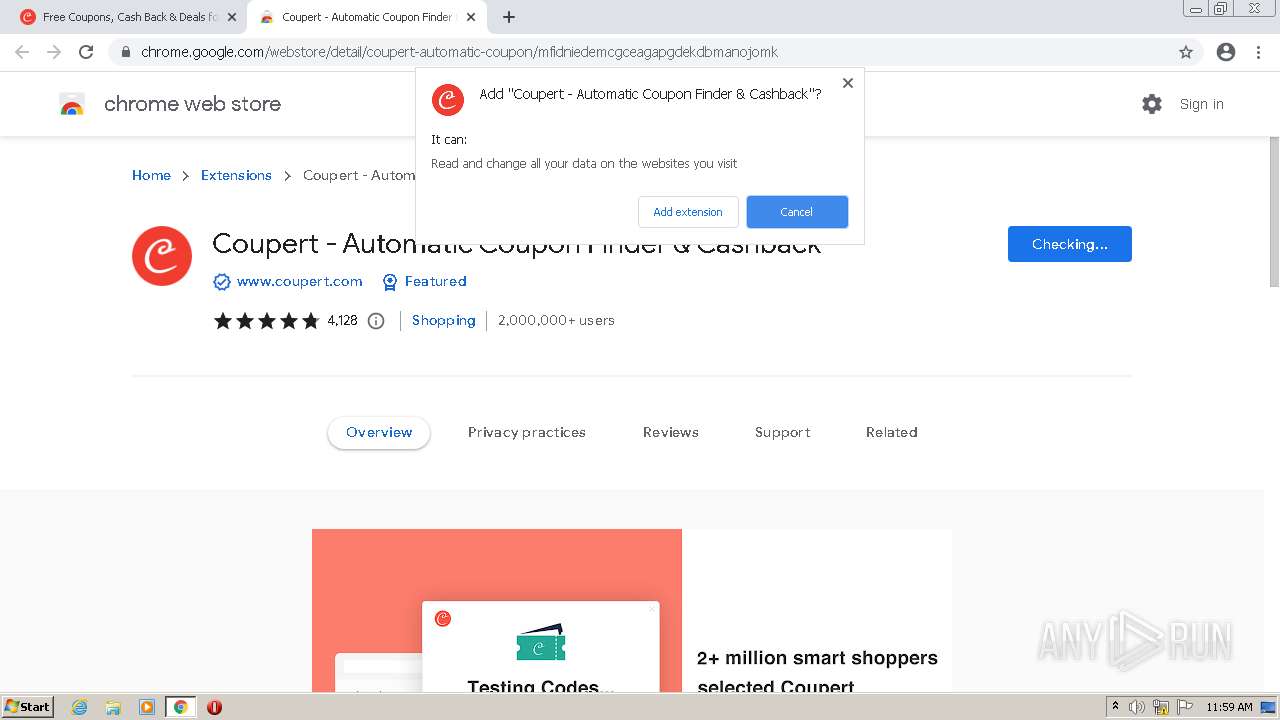Go to the Home breadcrumb link
Image resolution: width=1280 pixels, height=720 pixels.
[x=151, y=175]
